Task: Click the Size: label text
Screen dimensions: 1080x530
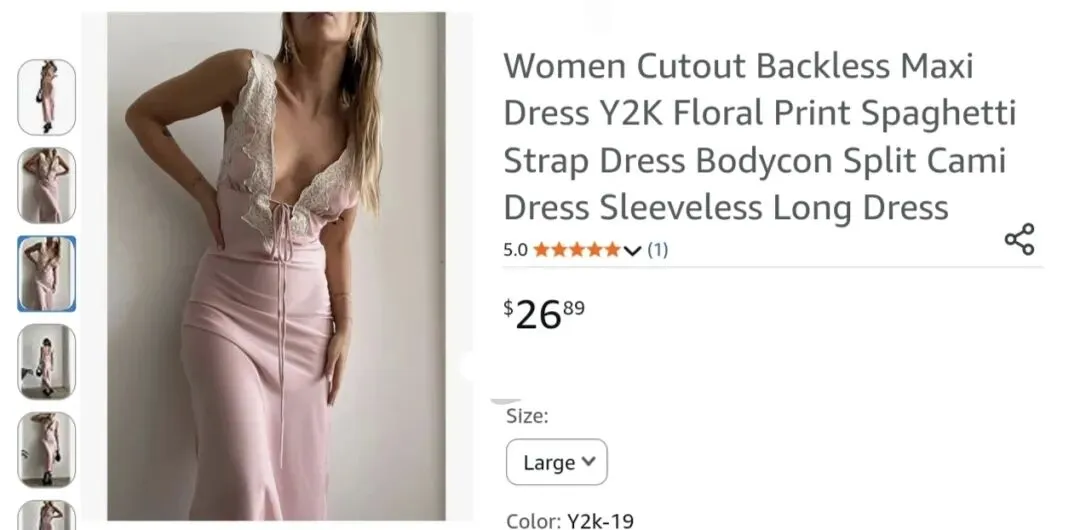Action: tap(527, 416)
